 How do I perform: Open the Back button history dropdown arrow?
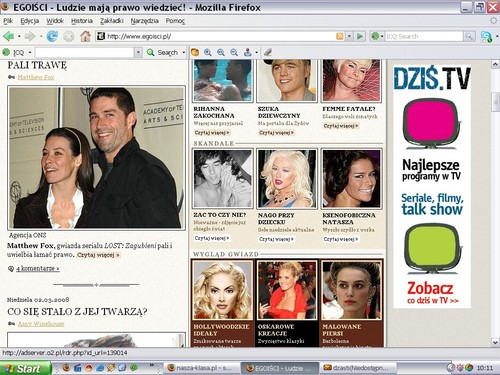point(19,36)
